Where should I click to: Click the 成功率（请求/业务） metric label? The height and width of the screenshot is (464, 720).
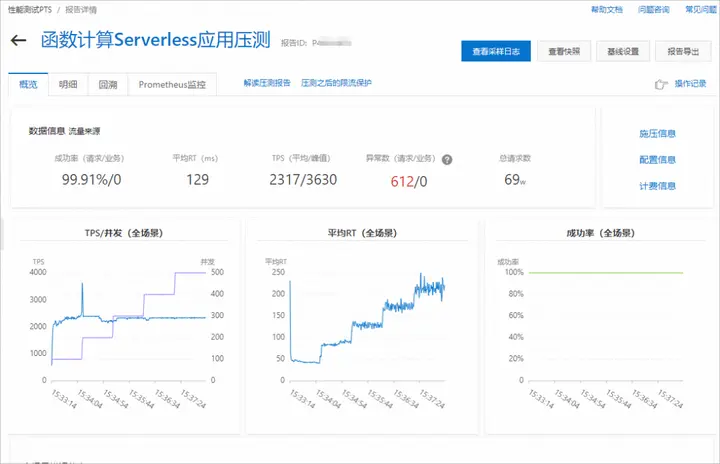(x=89, y=158)
